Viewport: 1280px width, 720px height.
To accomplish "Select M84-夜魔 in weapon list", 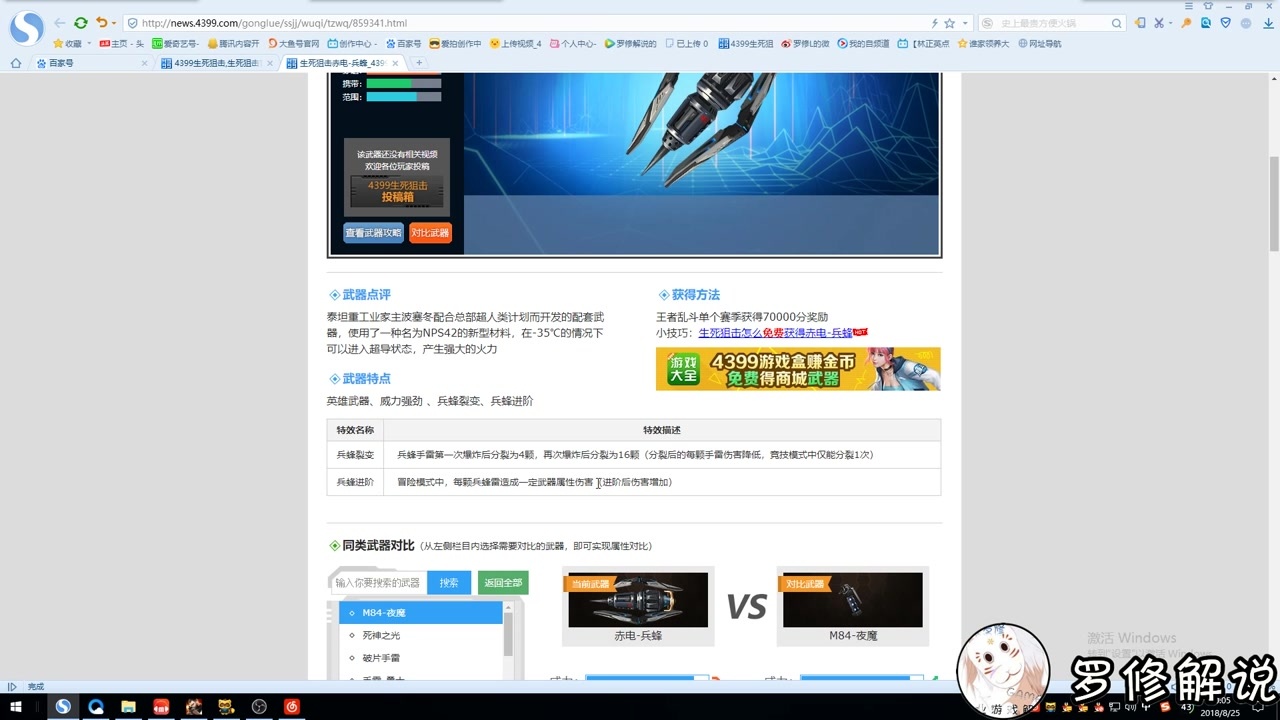I will (420, 613).
